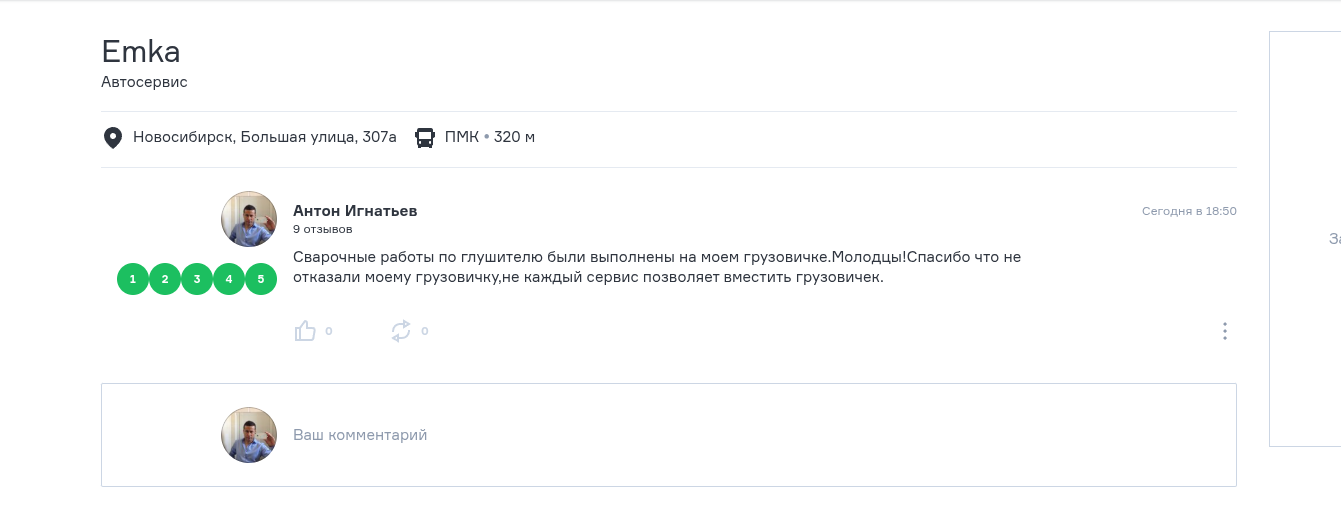Click the ПМК stop distance label
Screen dimensions: 1341x511
(490, 137)
